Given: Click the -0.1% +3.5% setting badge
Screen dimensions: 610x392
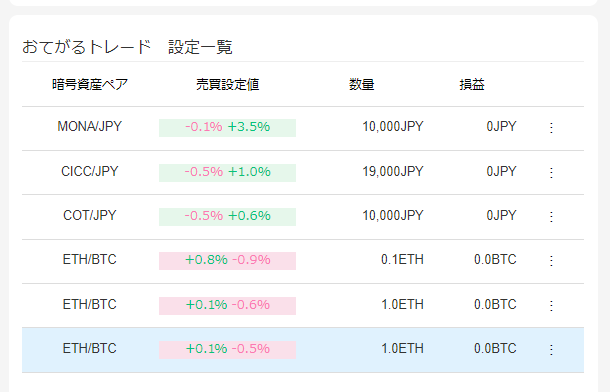Looking at the screenshot, I should point(228,128).
